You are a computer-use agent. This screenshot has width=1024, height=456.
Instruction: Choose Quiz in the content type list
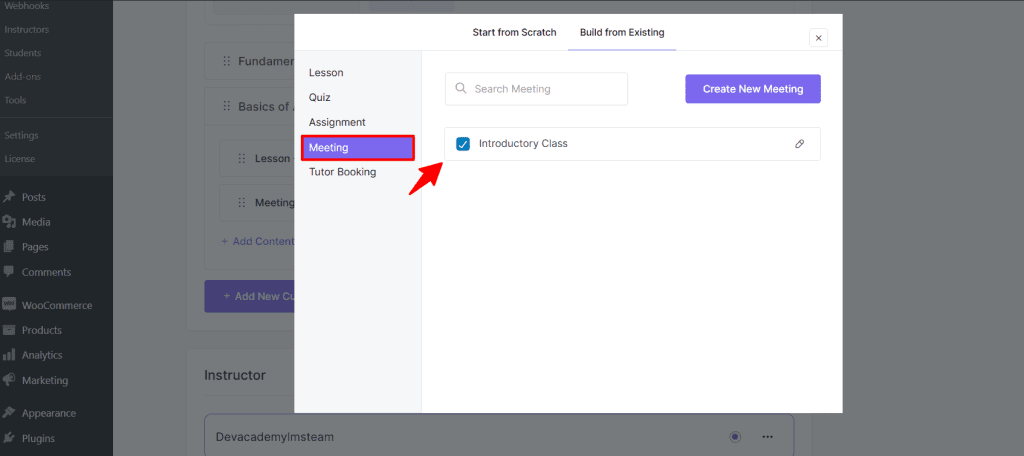click(x=320, y=97)
